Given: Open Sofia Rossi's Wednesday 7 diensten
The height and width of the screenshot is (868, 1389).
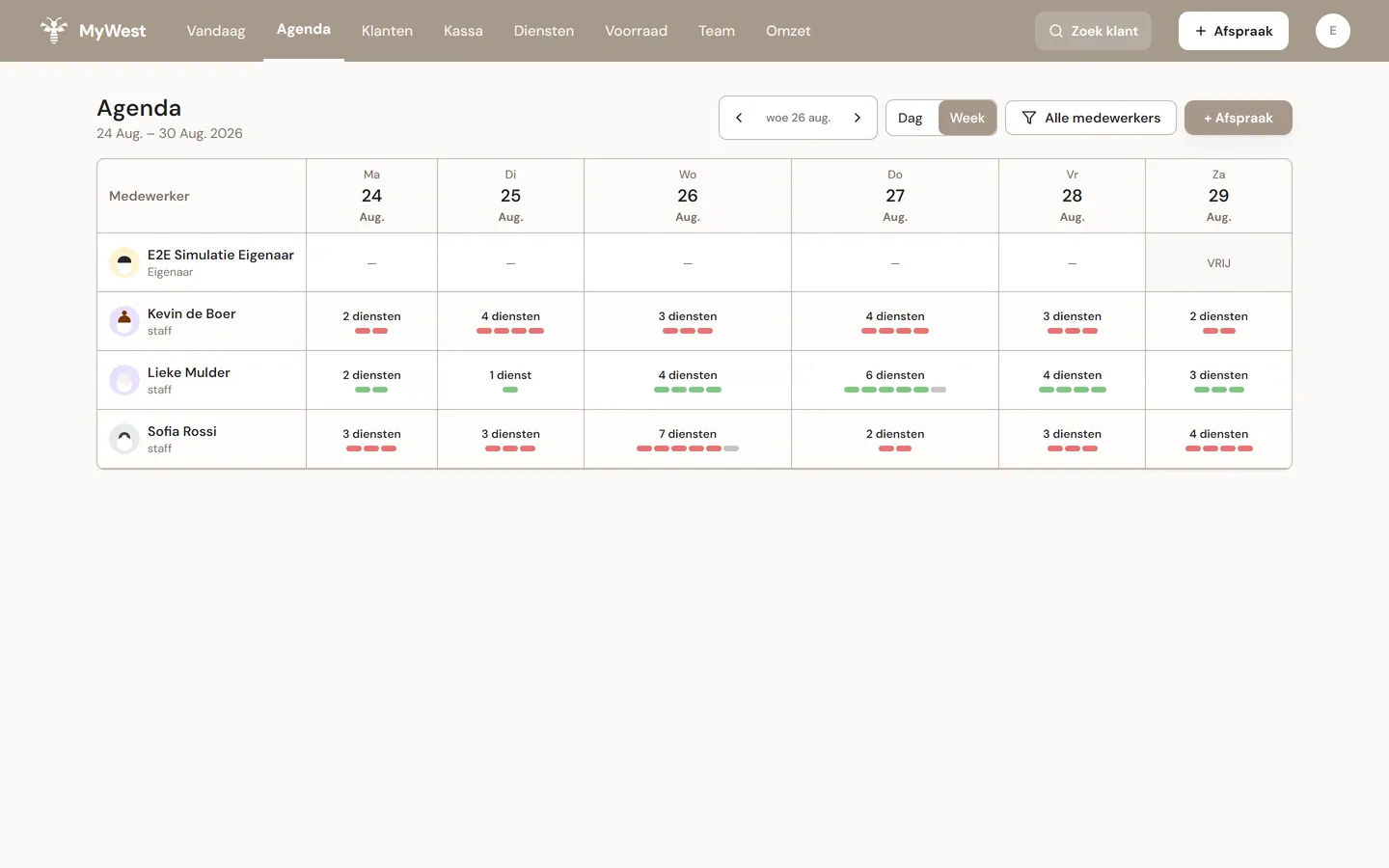Looking at the screenshot, I should pyautogui.click(x=688, y=439).
